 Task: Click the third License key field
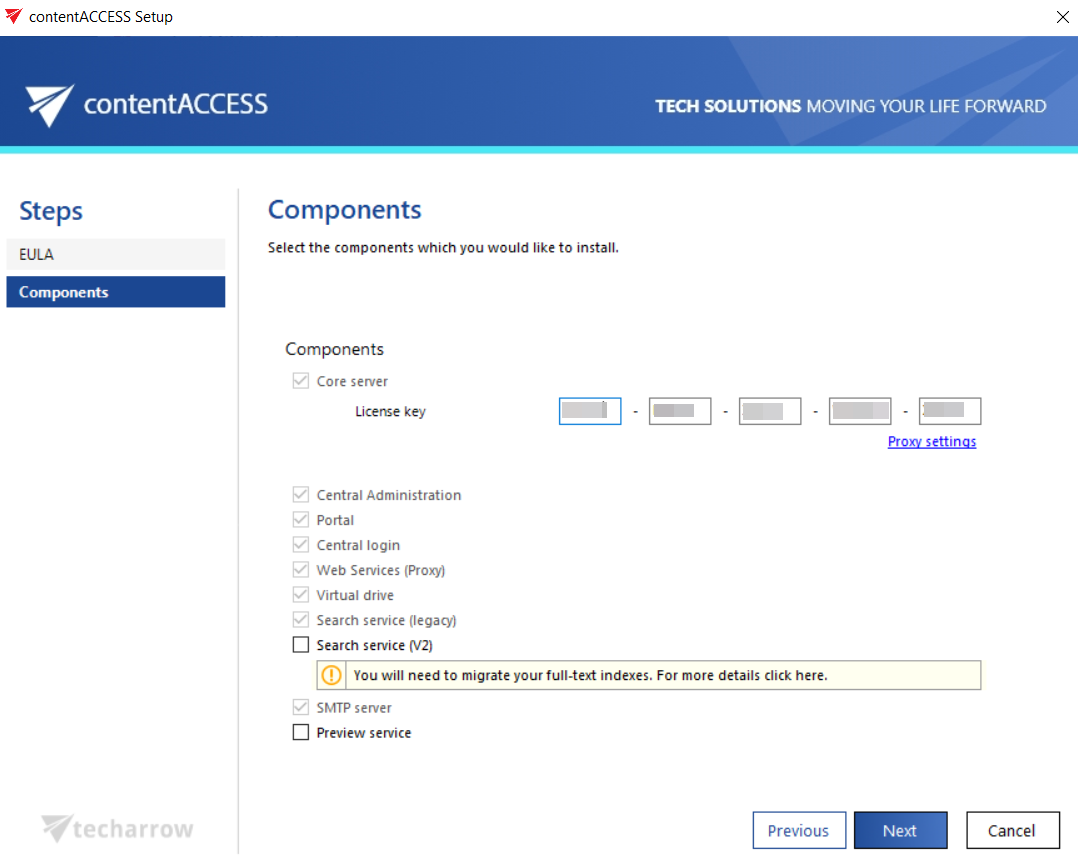(x=769, y=411)
